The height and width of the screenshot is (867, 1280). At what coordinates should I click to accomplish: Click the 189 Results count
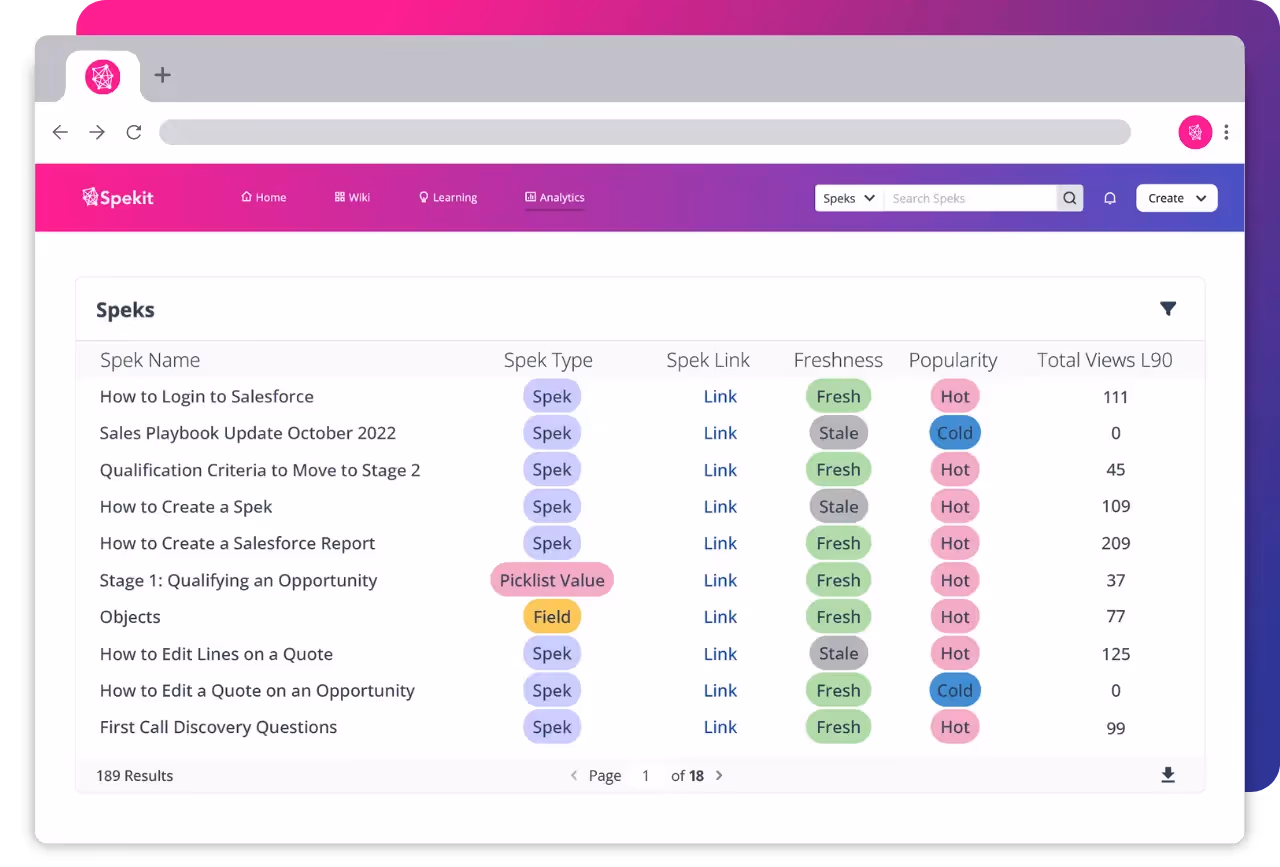(135, 775)
